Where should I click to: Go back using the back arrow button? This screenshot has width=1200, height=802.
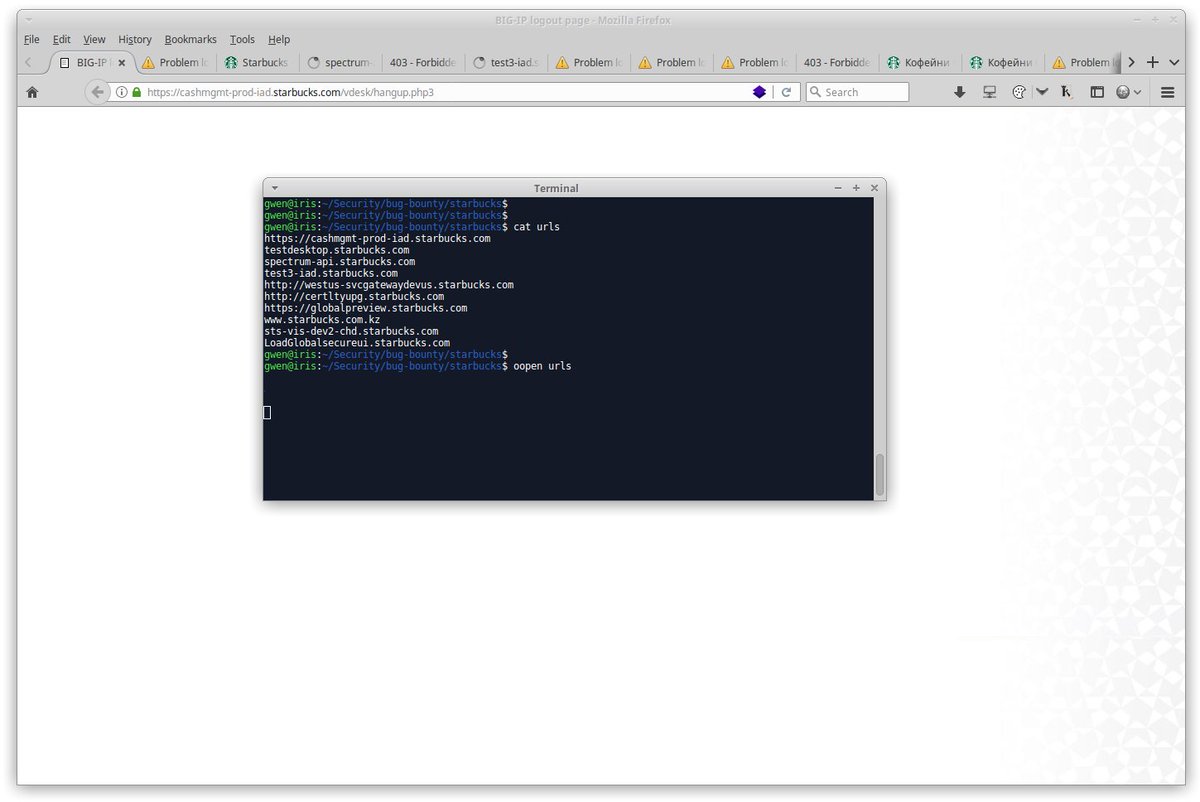(97, 92)
